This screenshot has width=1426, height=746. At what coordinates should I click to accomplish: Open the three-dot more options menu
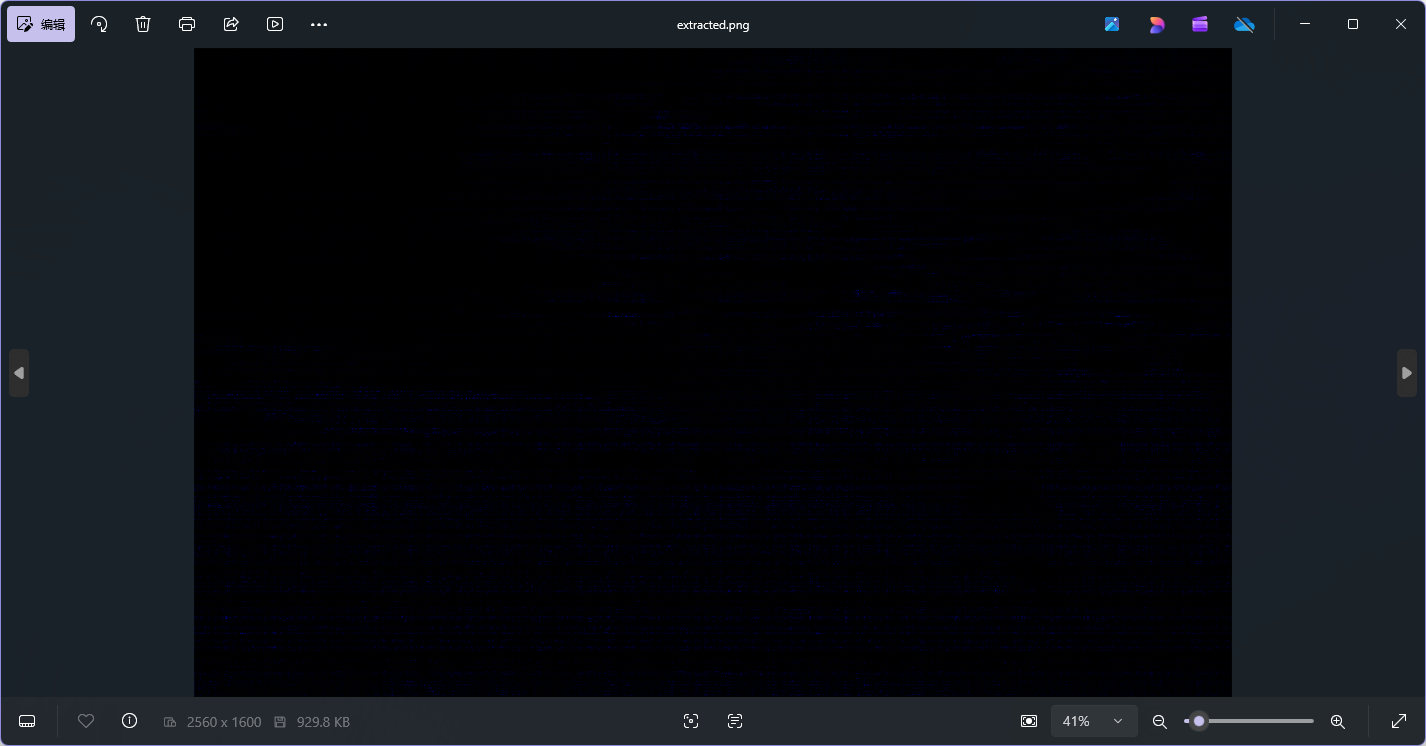(x=319, y=24)
